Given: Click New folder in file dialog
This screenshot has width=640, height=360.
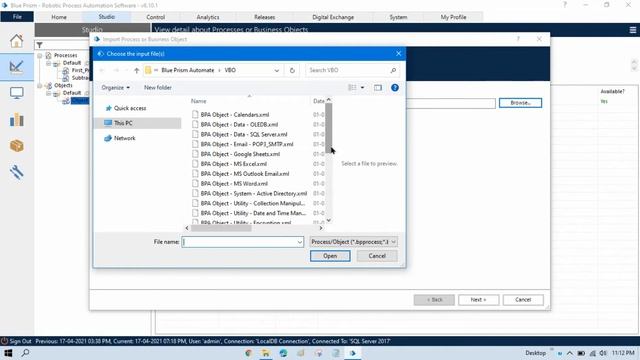Looking at the screenshot, I should [x=158, y=88].
